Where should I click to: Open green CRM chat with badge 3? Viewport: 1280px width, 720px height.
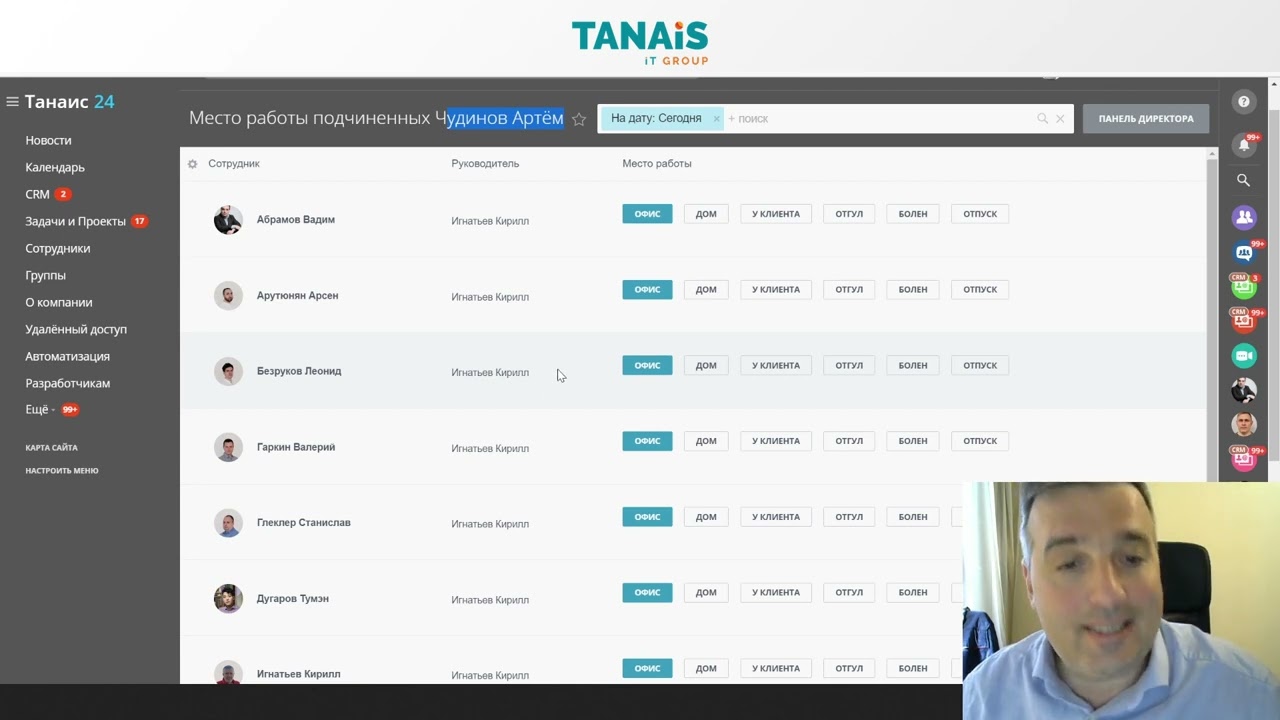1244,287
